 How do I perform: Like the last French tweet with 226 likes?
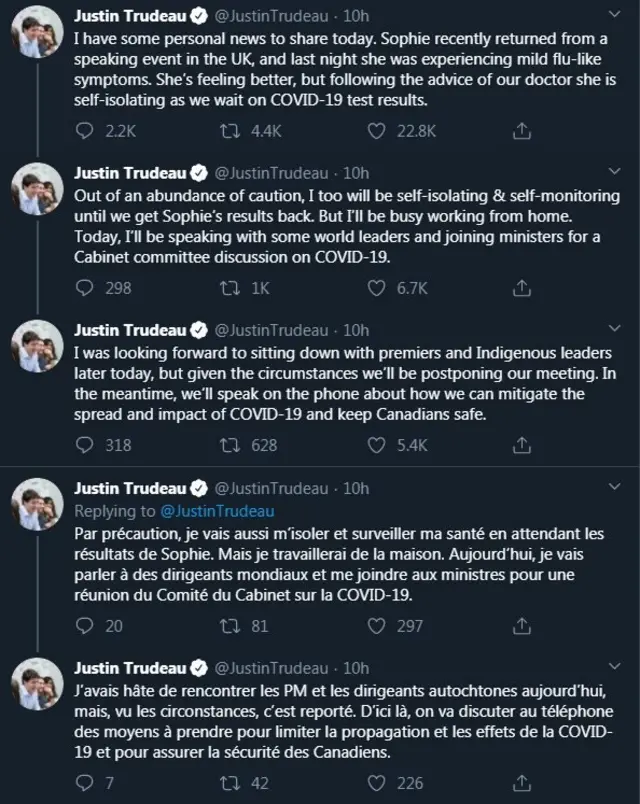click(x=377, y=783)
